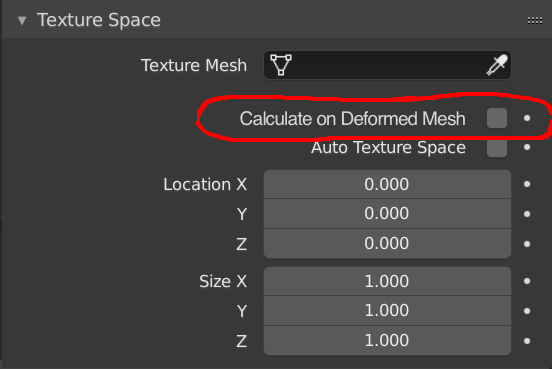Toggle the Auto Texture Space checkbox
The image size is (552, 369).
point(497,149)
